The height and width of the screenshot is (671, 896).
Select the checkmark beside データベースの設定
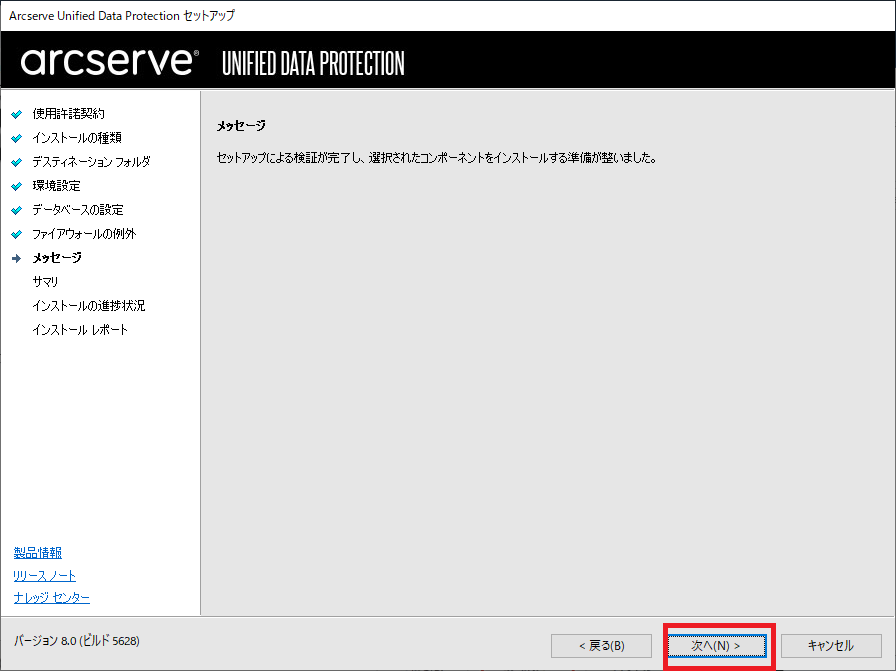click(17, 210)
